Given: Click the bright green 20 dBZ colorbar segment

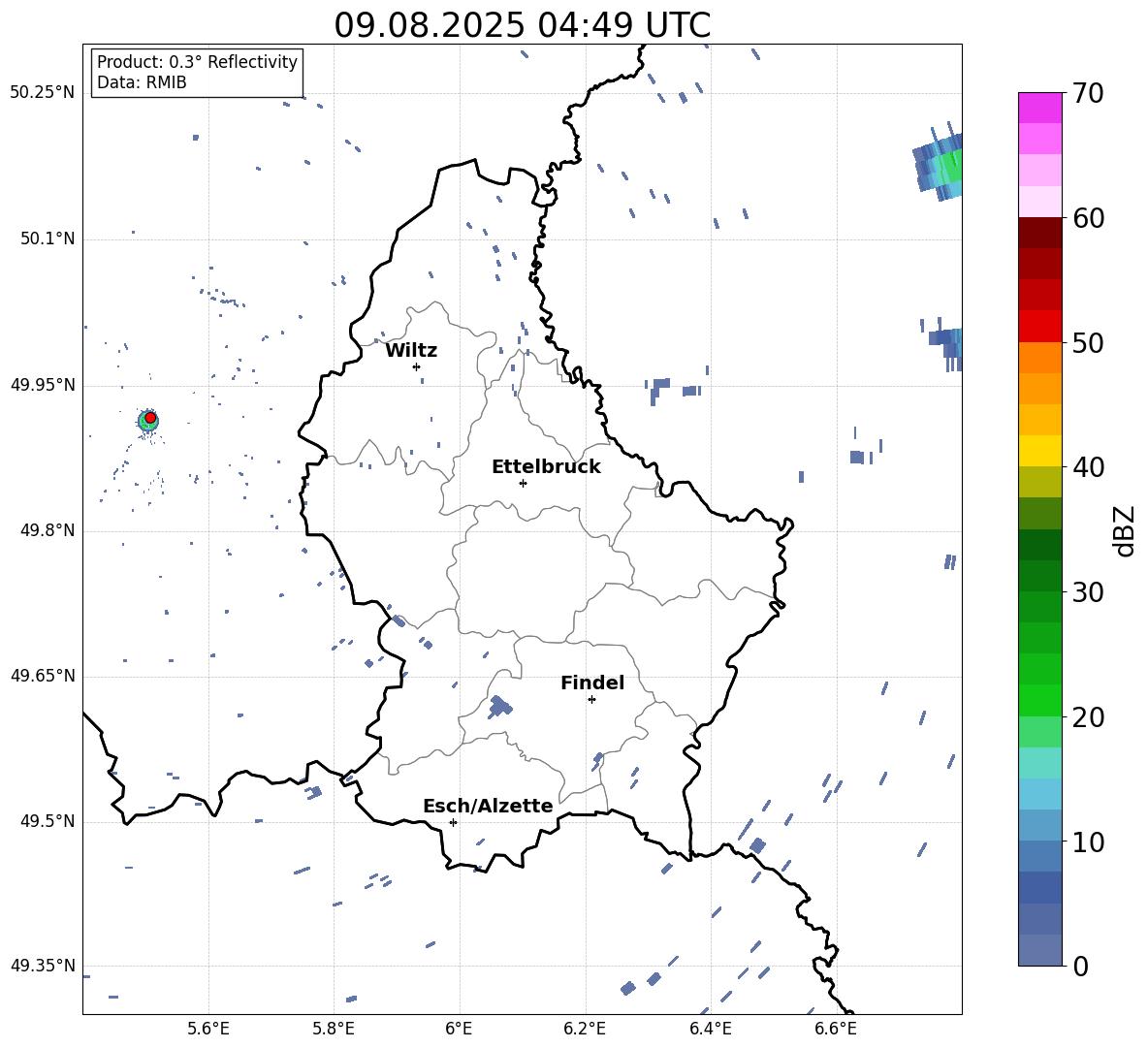Looking at the screenshot, I should pyautogui.click(x=1039, y=700).
